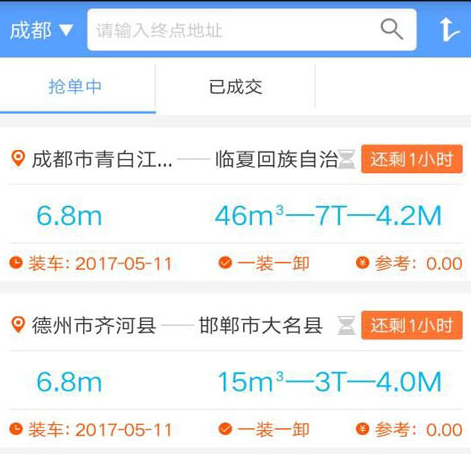This screenshot has width=471, height=454.
Task: Select destination text 邯郸市大名县
Action: [261, 325]
